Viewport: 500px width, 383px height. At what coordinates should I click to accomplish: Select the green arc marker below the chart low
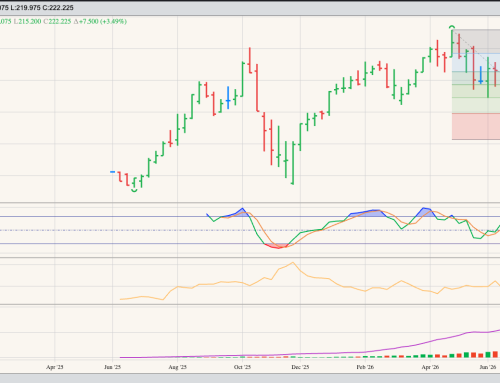(x=134, y=191)
